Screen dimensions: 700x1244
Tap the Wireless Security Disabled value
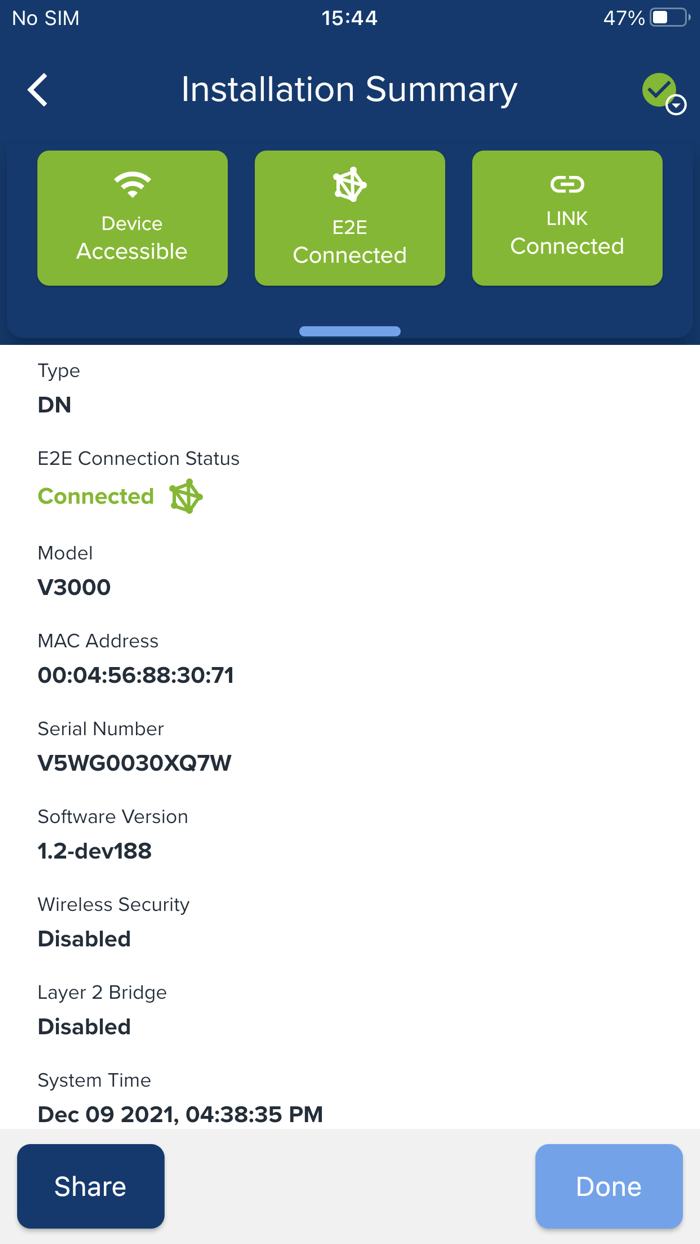click(84, 939)
